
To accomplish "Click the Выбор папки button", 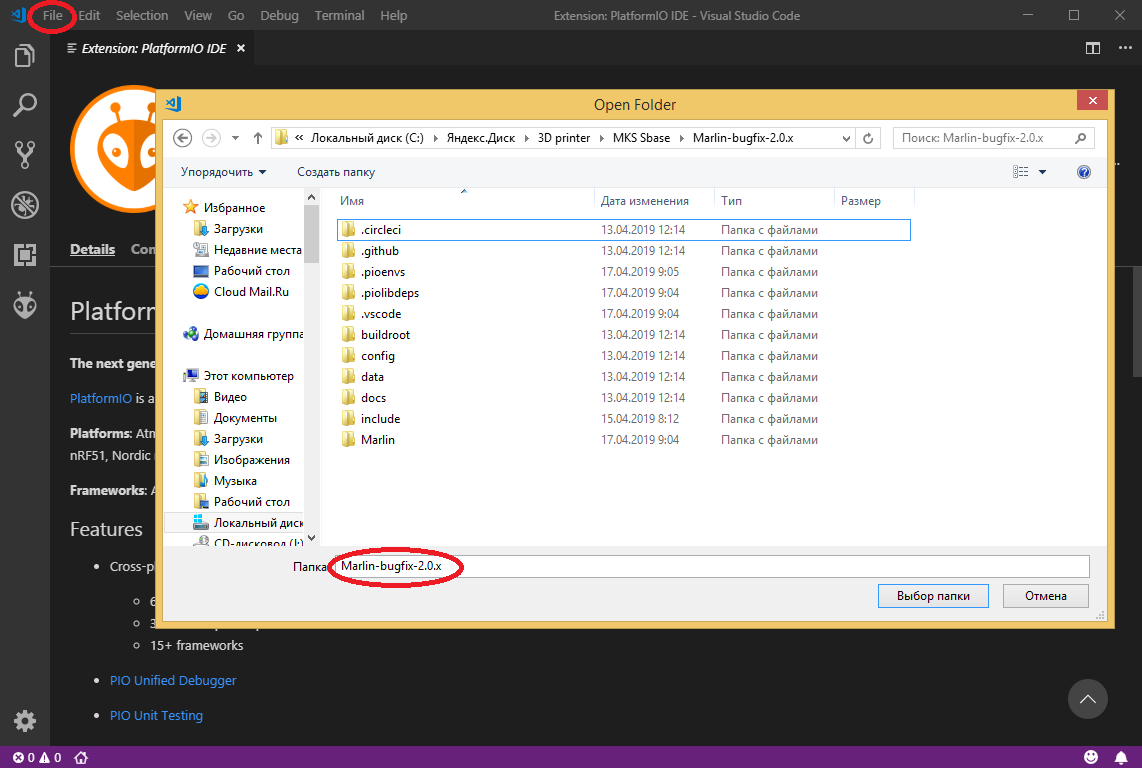I will click(933, 596).
